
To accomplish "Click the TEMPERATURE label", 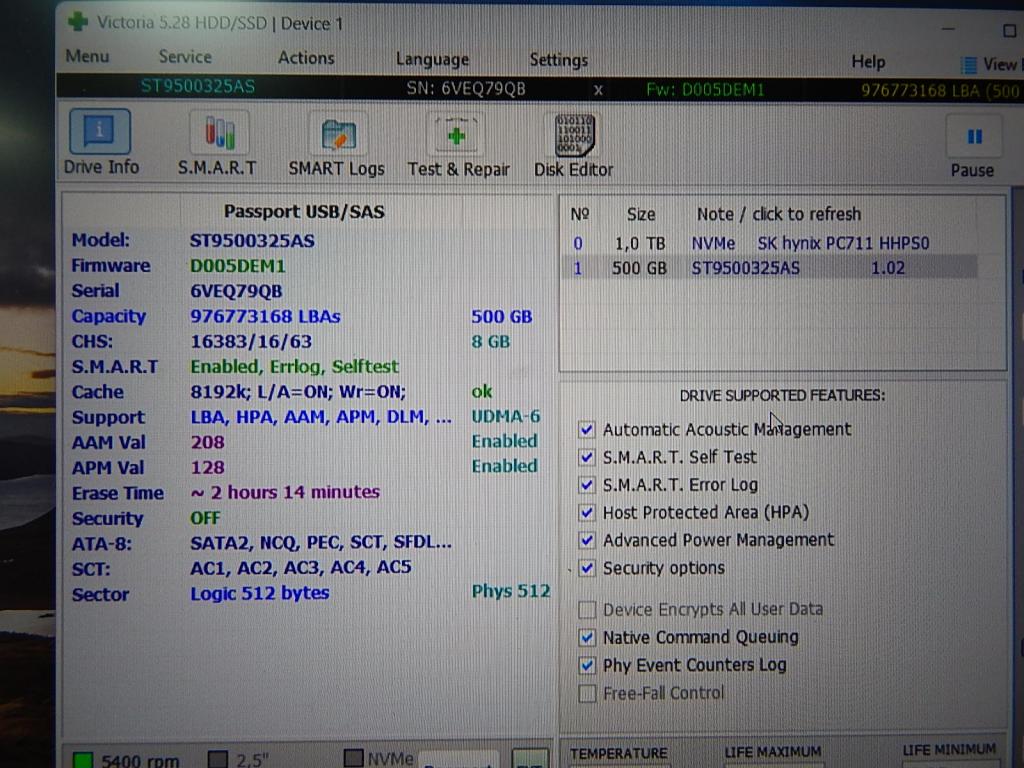I will (618, 754).
